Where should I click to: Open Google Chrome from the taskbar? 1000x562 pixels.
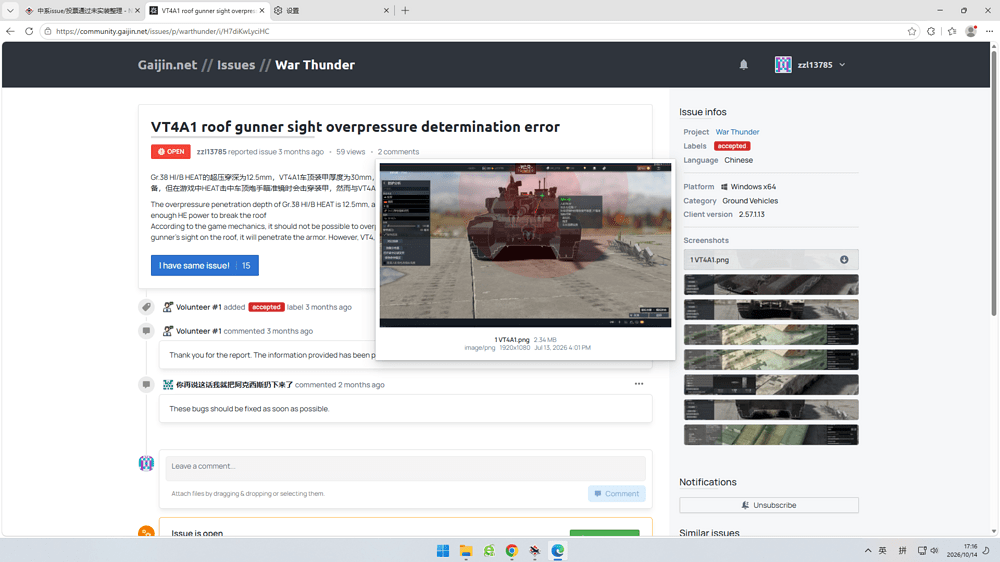pyautogui.click(x=511, y=551)
